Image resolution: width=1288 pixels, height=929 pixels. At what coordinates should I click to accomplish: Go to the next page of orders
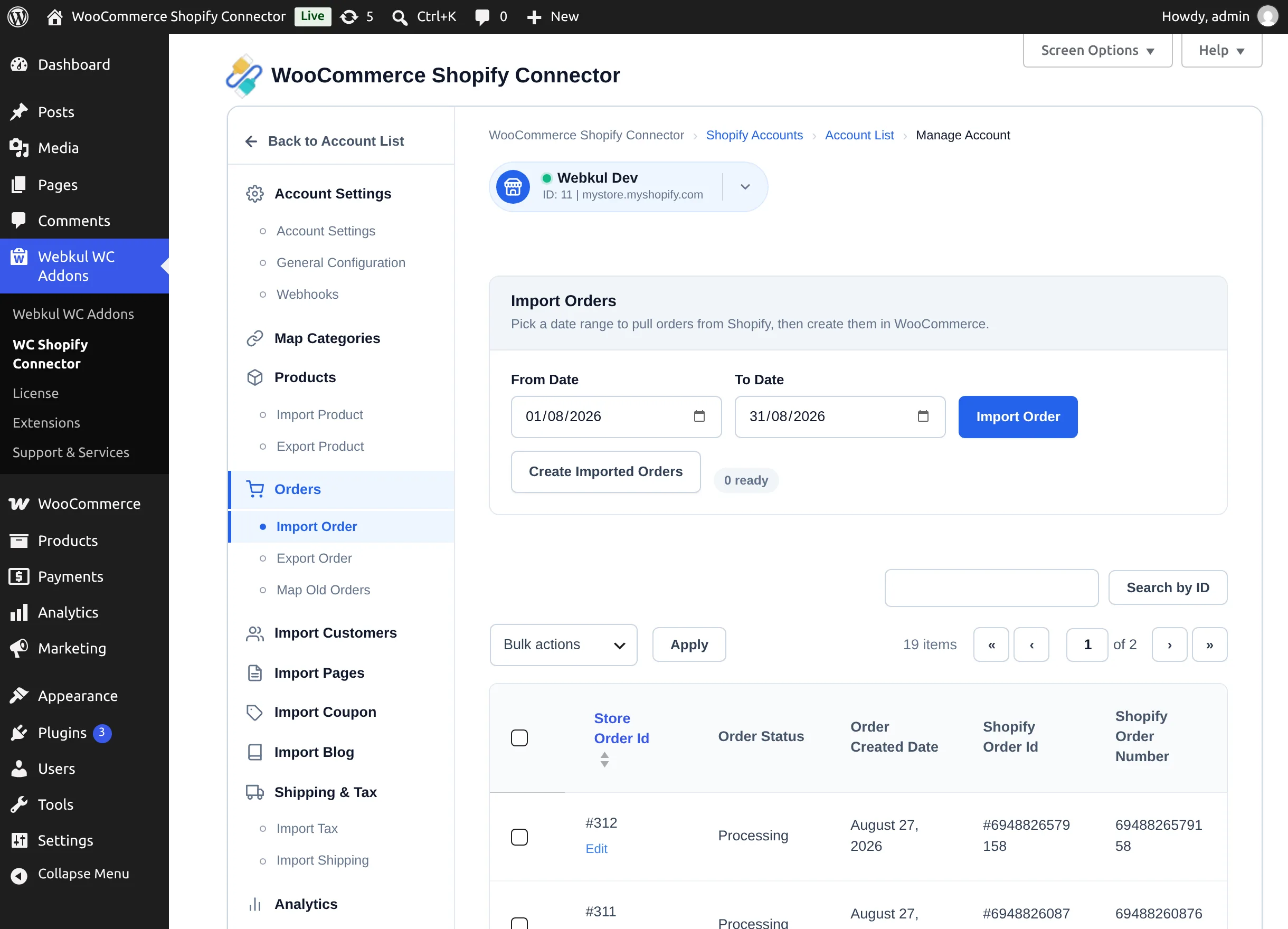click(1169, 644)
